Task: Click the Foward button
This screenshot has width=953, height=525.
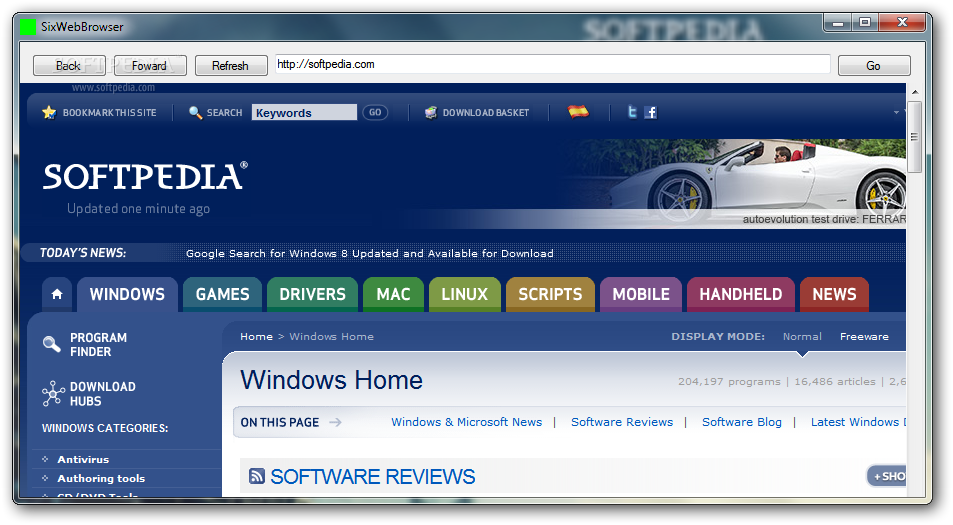Action: pyautogui.click(x=150, y=66)
